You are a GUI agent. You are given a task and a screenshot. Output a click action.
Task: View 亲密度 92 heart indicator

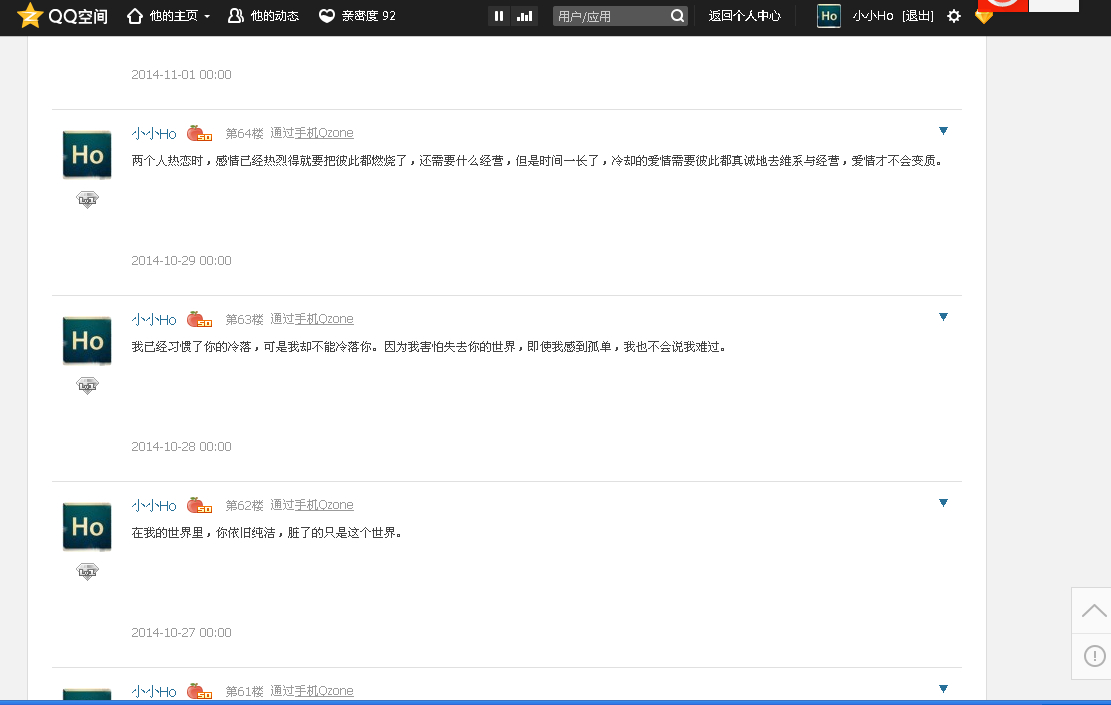(x=357, y=16)
